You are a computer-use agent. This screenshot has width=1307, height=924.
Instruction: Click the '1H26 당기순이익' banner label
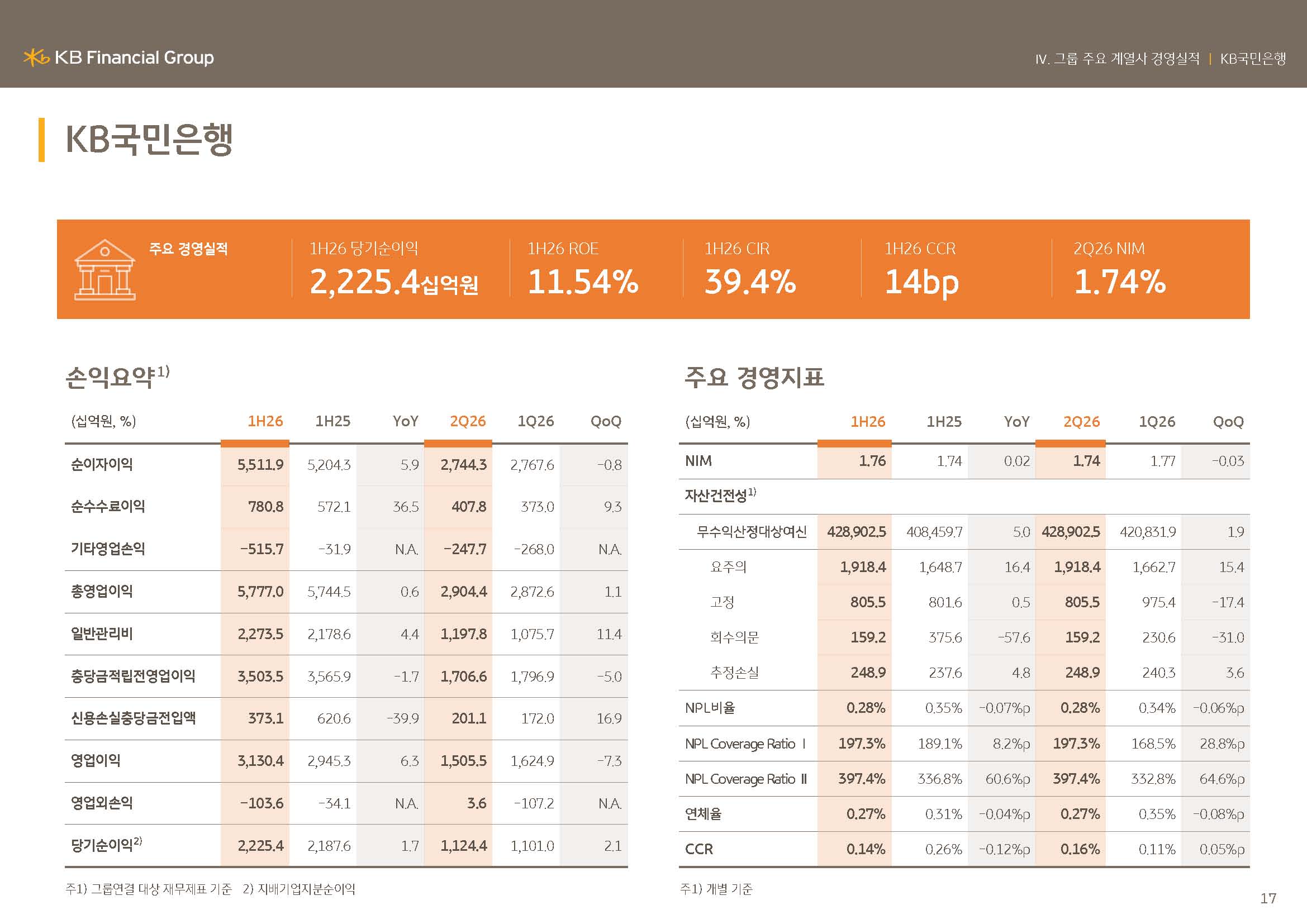(364, 249)
